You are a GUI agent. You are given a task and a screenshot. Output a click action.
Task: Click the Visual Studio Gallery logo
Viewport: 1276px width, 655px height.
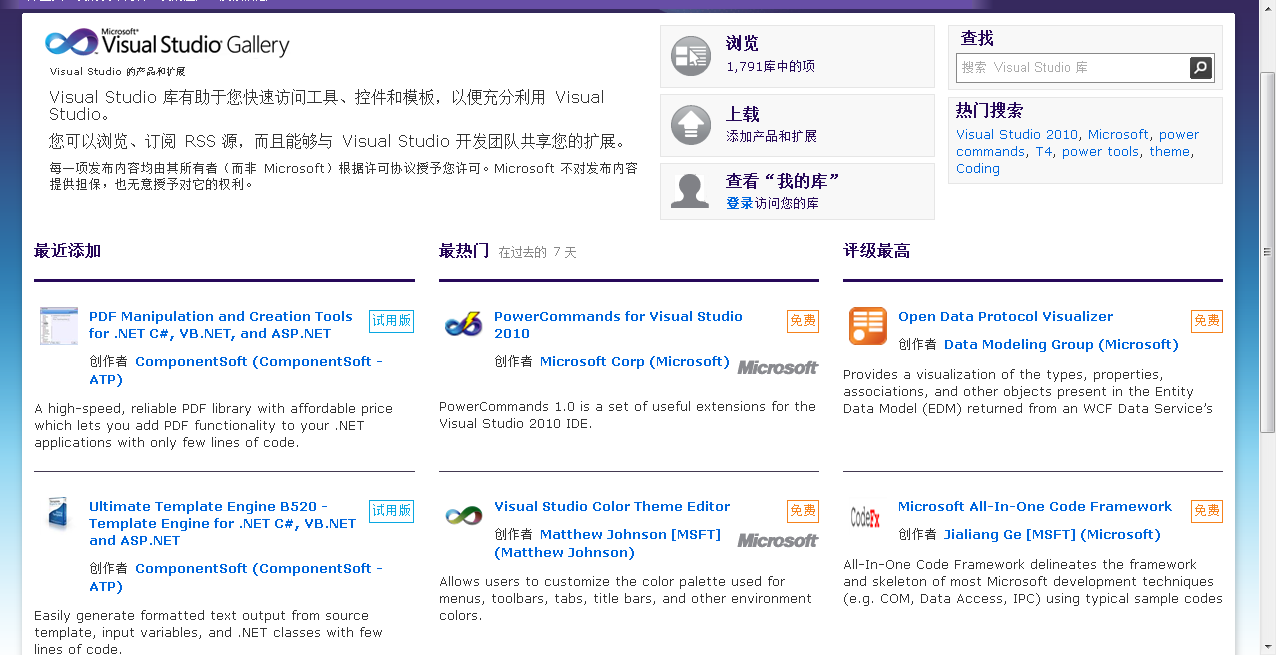coord(167,43)
